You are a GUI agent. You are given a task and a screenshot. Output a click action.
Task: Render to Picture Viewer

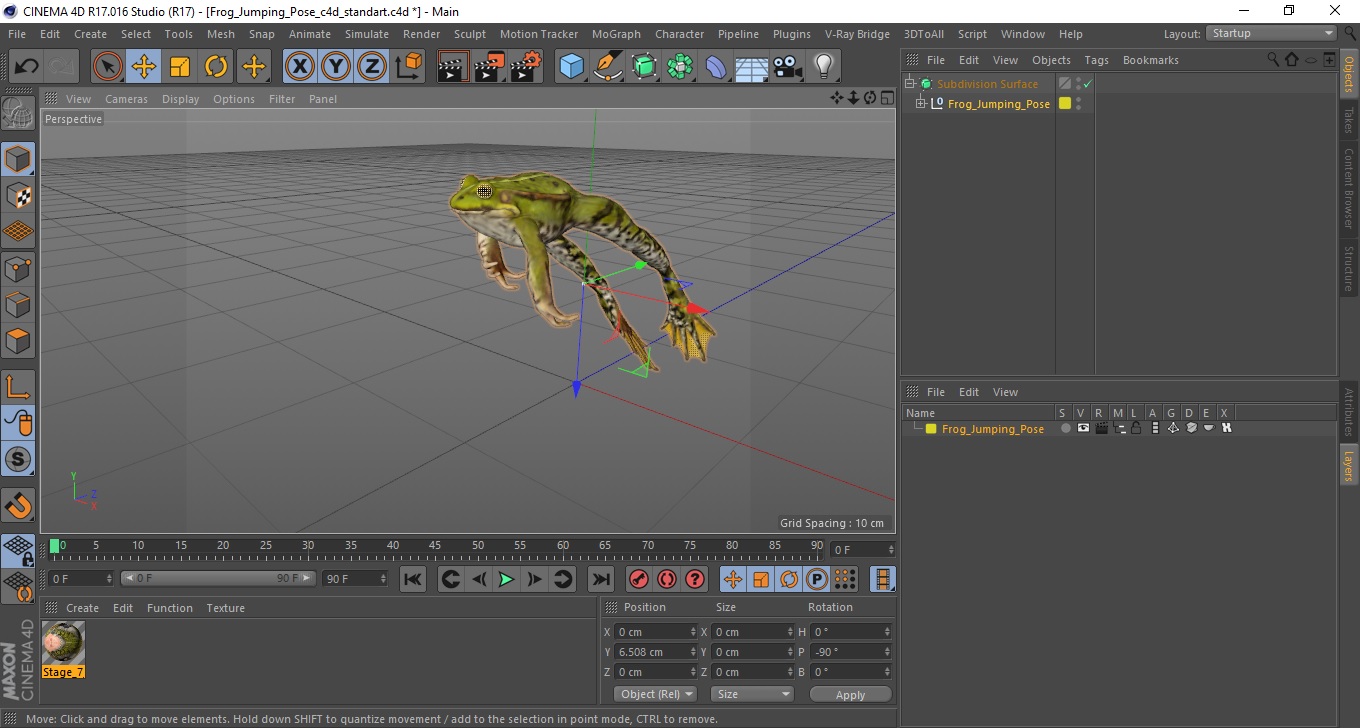coord(490,67)
